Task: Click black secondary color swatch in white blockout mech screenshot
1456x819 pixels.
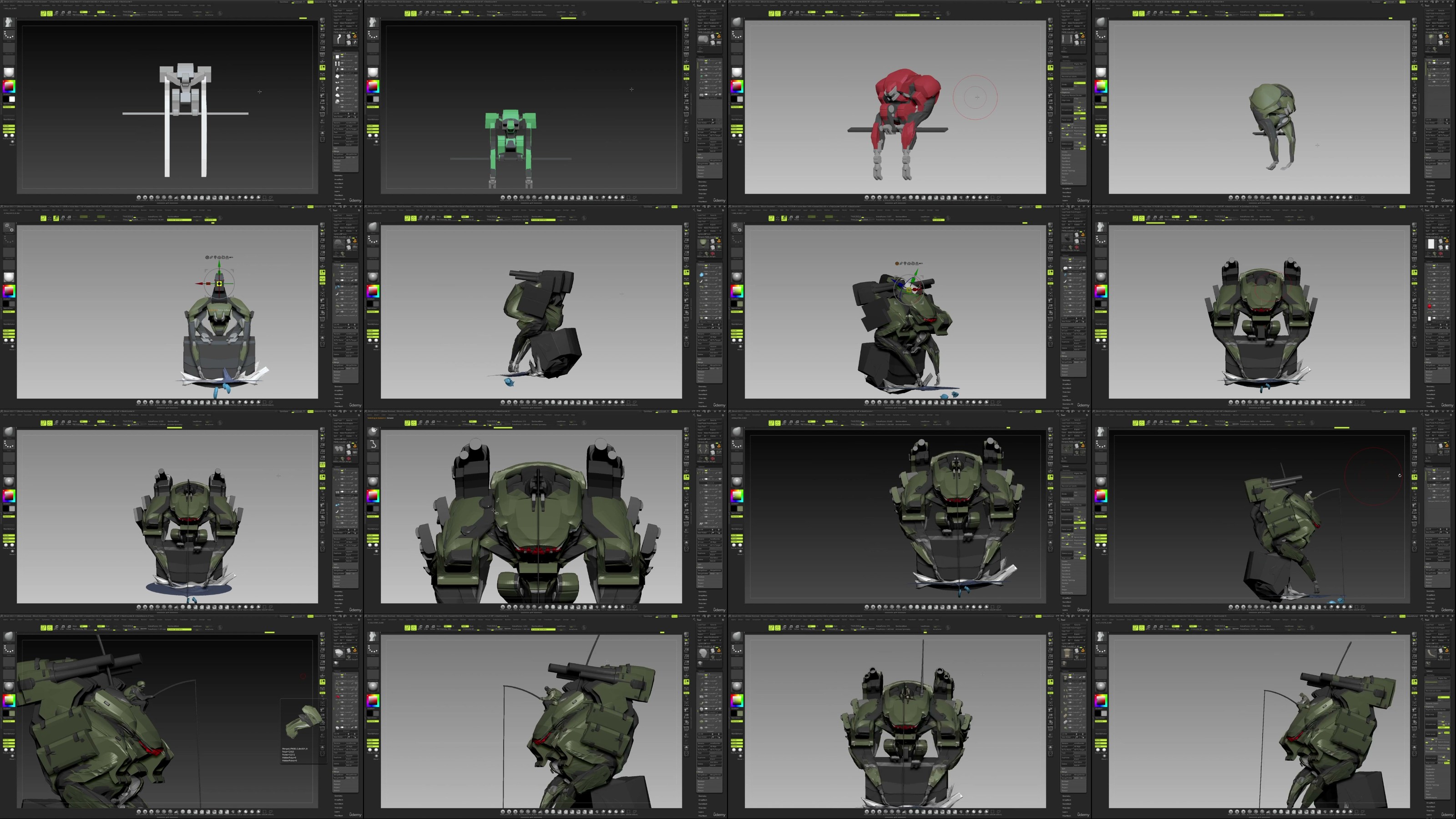Action: [x=5, y=99]
